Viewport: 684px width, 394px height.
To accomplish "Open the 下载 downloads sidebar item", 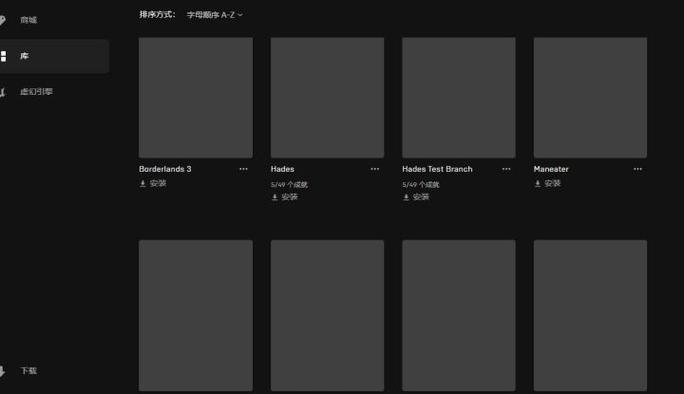I will (x=28, y=371).
